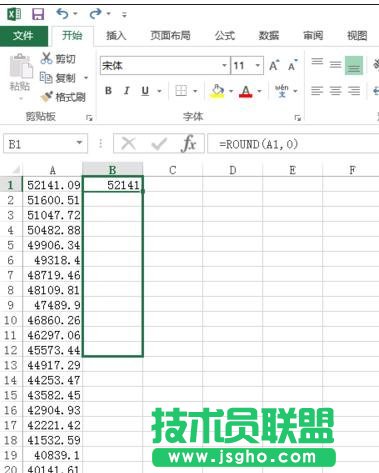Toggle highlighted bottom vertical alignment
This screenshot has height=473, width=379.
pos(354,65)
